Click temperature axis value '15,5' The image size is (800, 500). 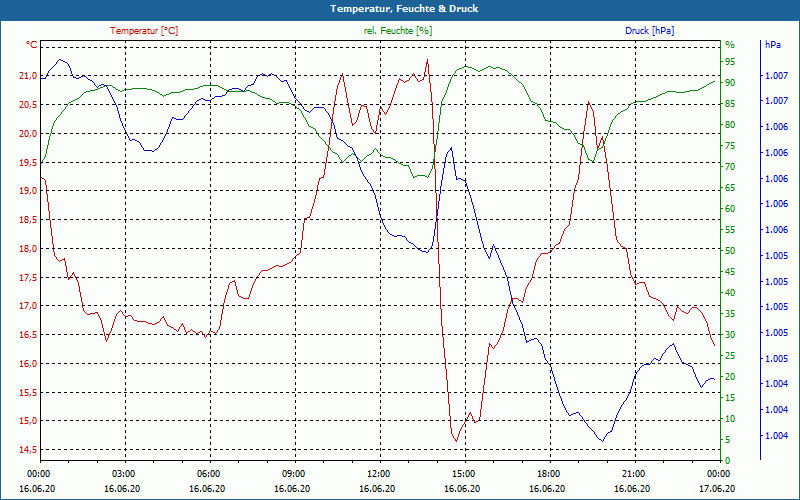pos(29,392)
